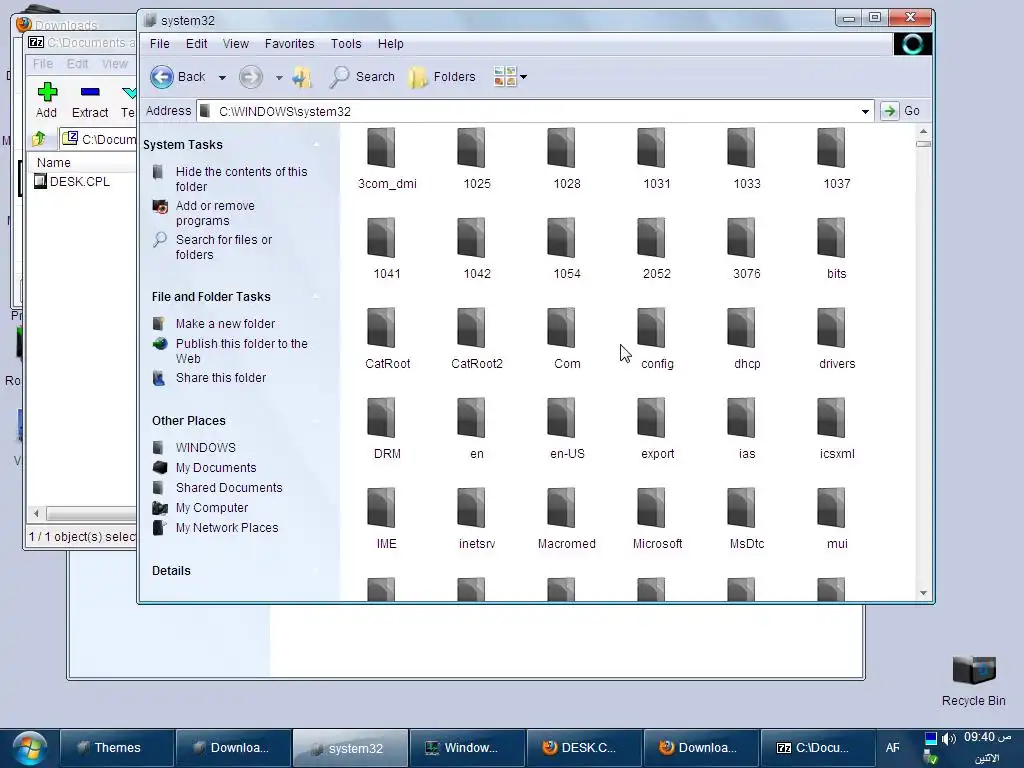Click the Search magnifier toolbar button
Screen dimensions: 1024x768
tap(362, 77)
